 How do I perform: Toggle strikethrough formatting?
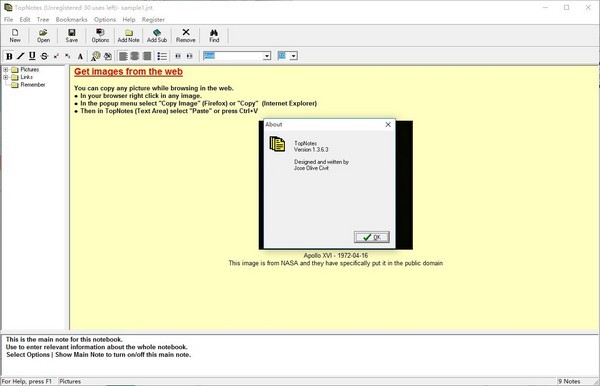coord(44,56)
